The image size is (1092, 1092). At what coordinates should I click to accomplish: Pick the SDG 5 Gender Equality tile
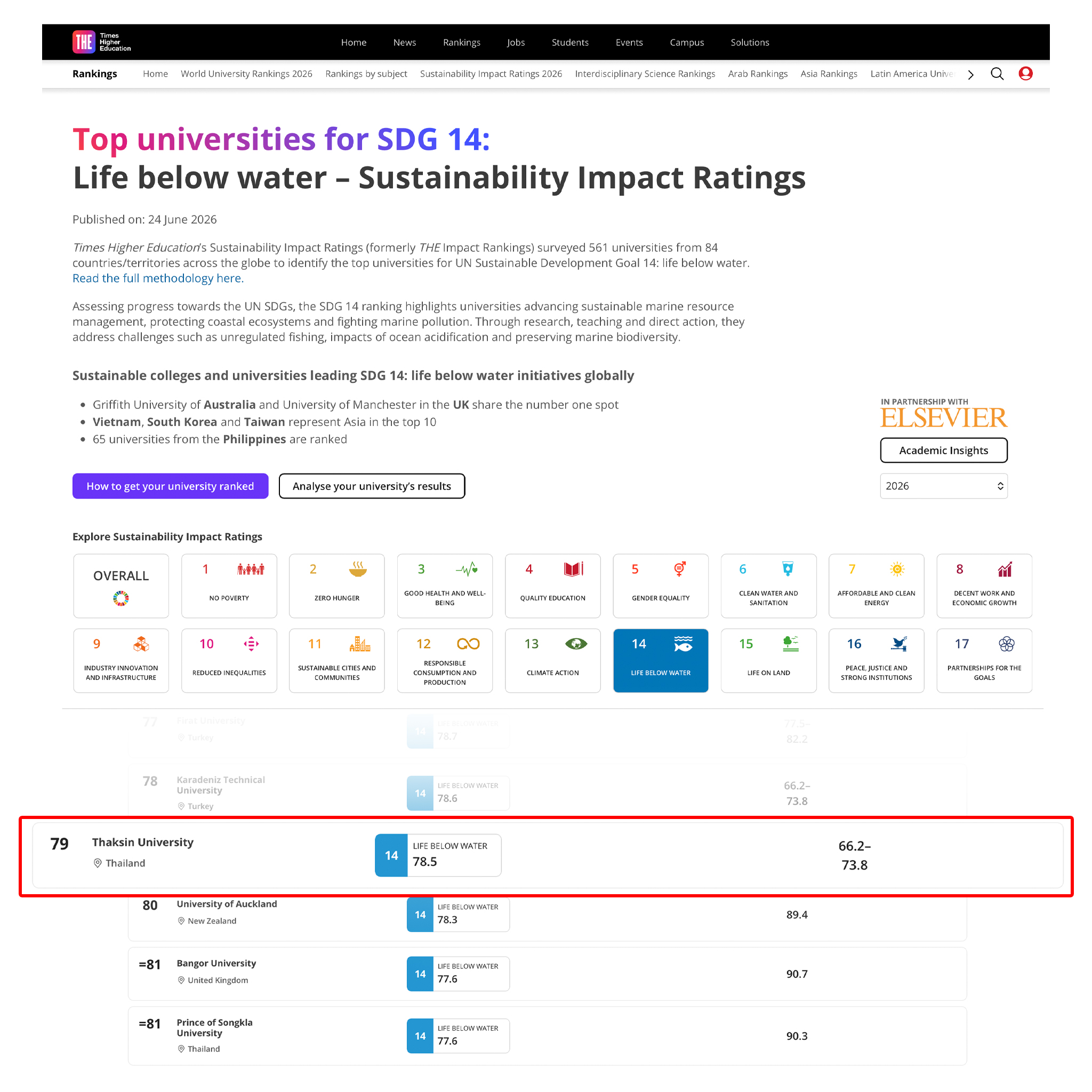click(x=661, y=585)
